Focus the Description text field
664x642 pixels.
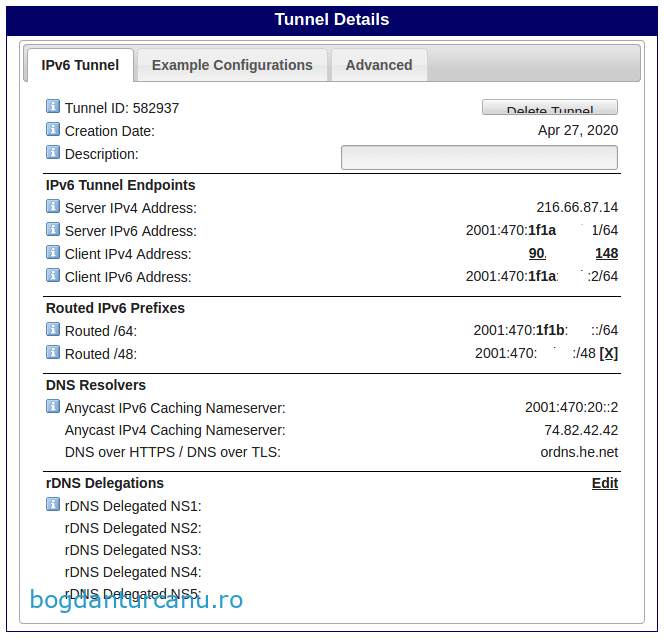click(479, 157)
